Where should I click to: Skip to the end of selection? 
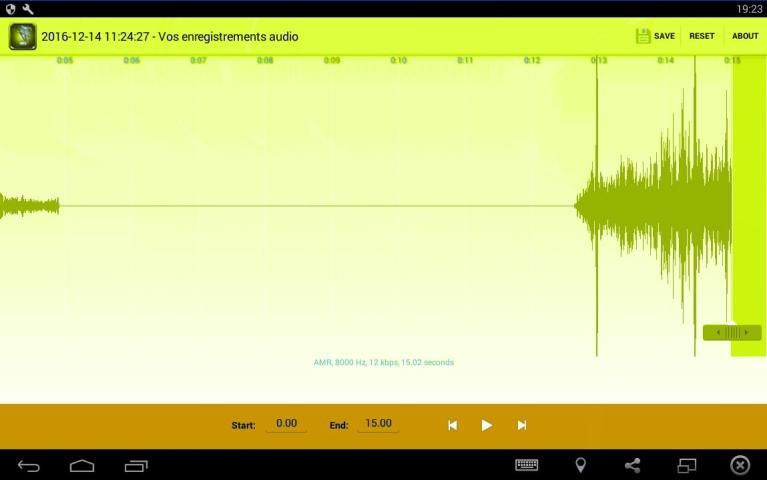521,425
